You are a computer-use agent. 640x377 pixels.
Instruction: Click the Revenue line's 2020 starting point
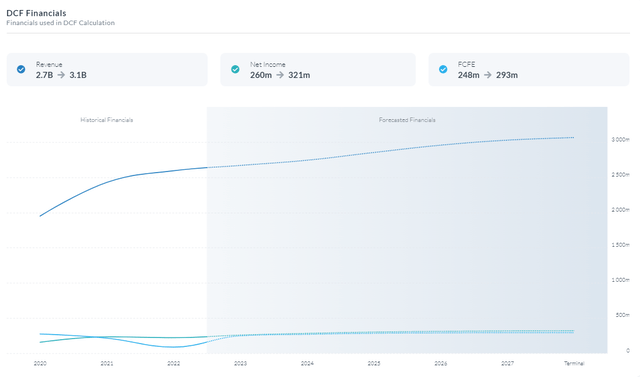(40, 216)
